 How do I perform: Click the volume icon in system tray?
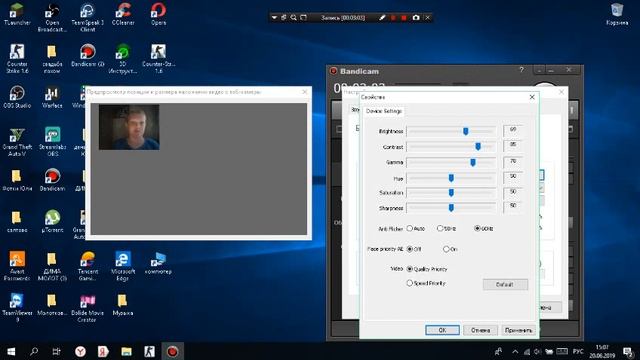(x=538, y=351)
